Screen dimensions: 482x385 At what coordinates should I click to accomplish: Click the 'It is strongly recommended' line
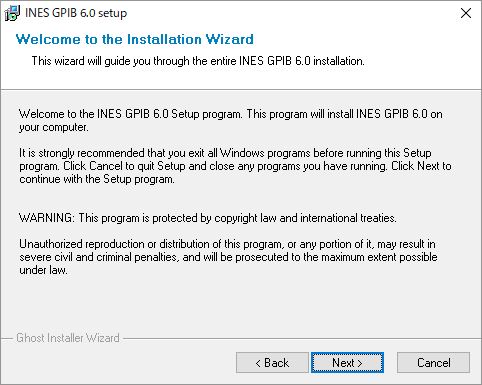tap(225, 153)
